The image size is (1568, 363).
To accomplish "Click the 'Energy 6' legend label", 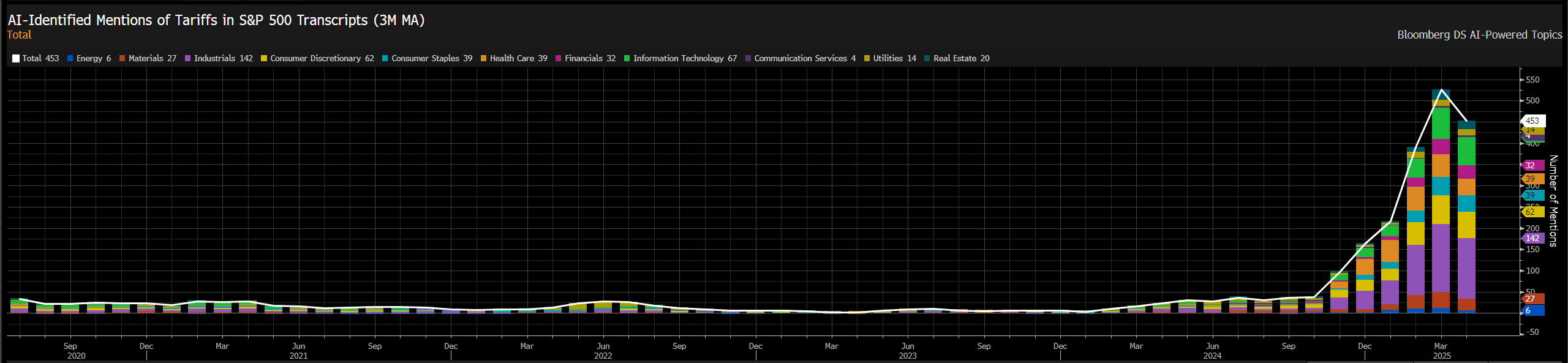I will point(94,59).
